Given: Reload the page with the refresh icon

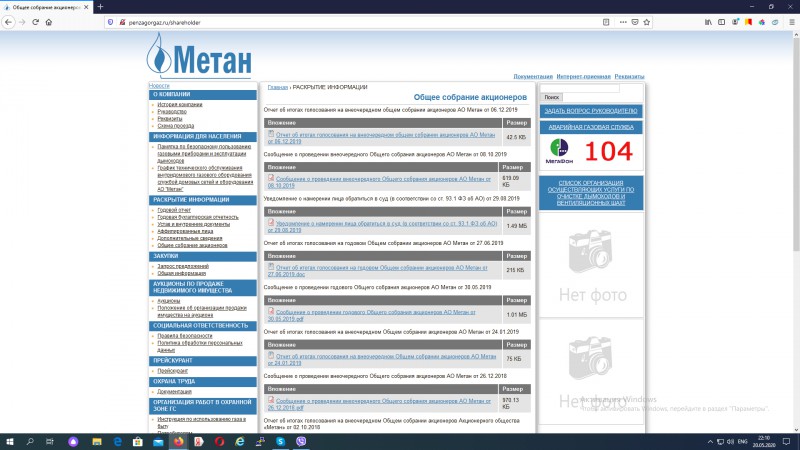Looking at the screenshot, I should (x=35, y=22).
